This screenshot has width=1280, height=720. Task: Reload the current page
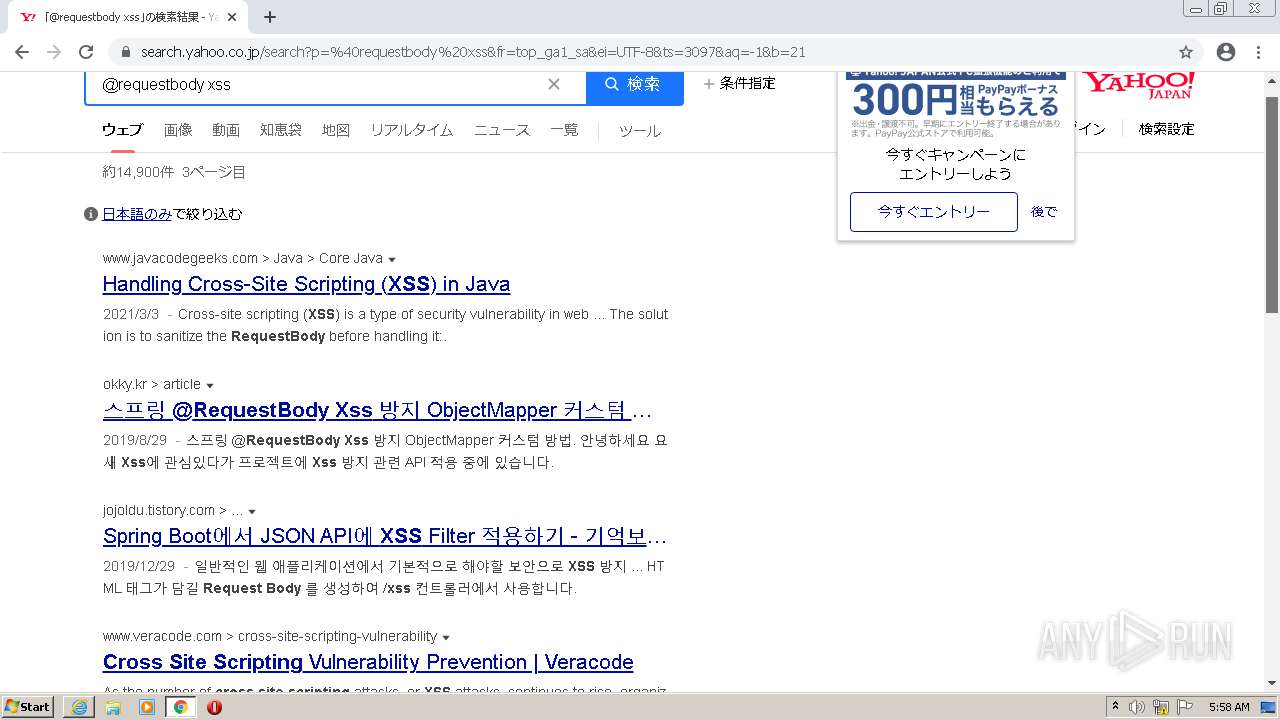click(x=86, y=52)
